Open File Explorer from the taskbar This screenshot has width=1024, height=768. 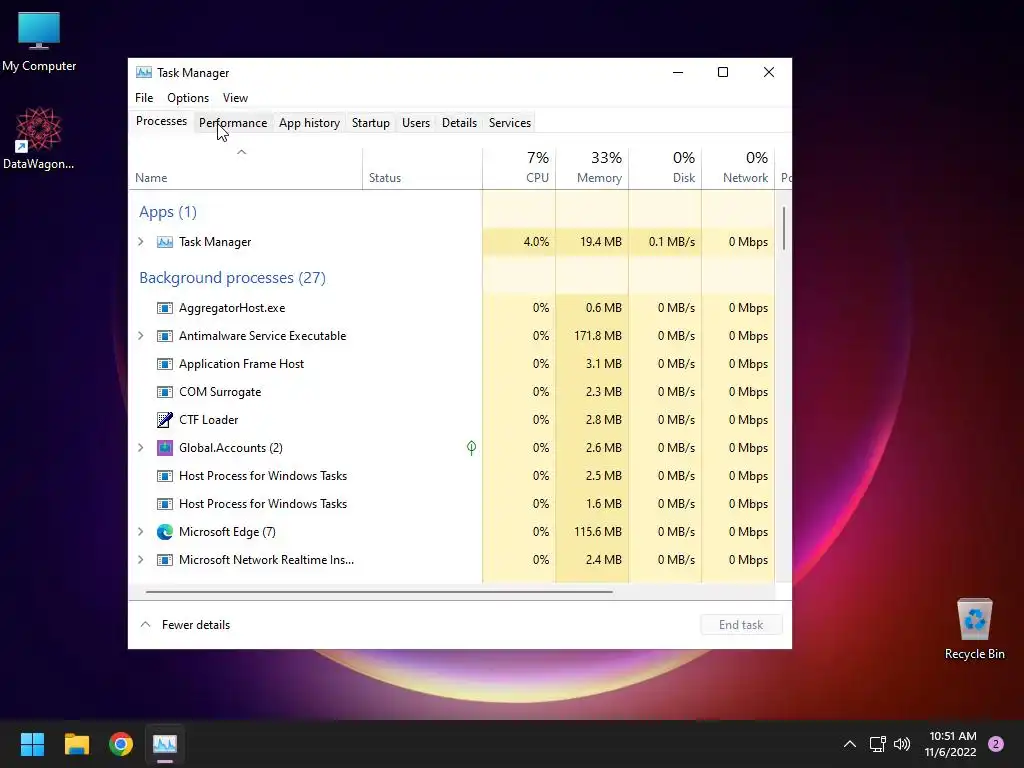click(76, 744)
